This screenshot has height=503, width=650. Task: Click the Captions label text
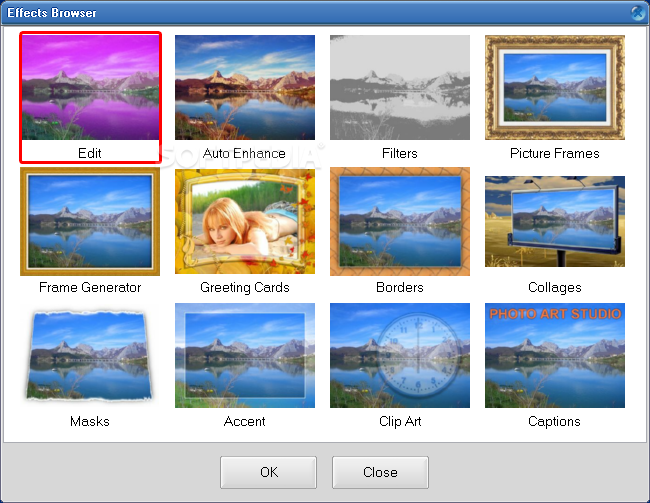tap(554, 421)
